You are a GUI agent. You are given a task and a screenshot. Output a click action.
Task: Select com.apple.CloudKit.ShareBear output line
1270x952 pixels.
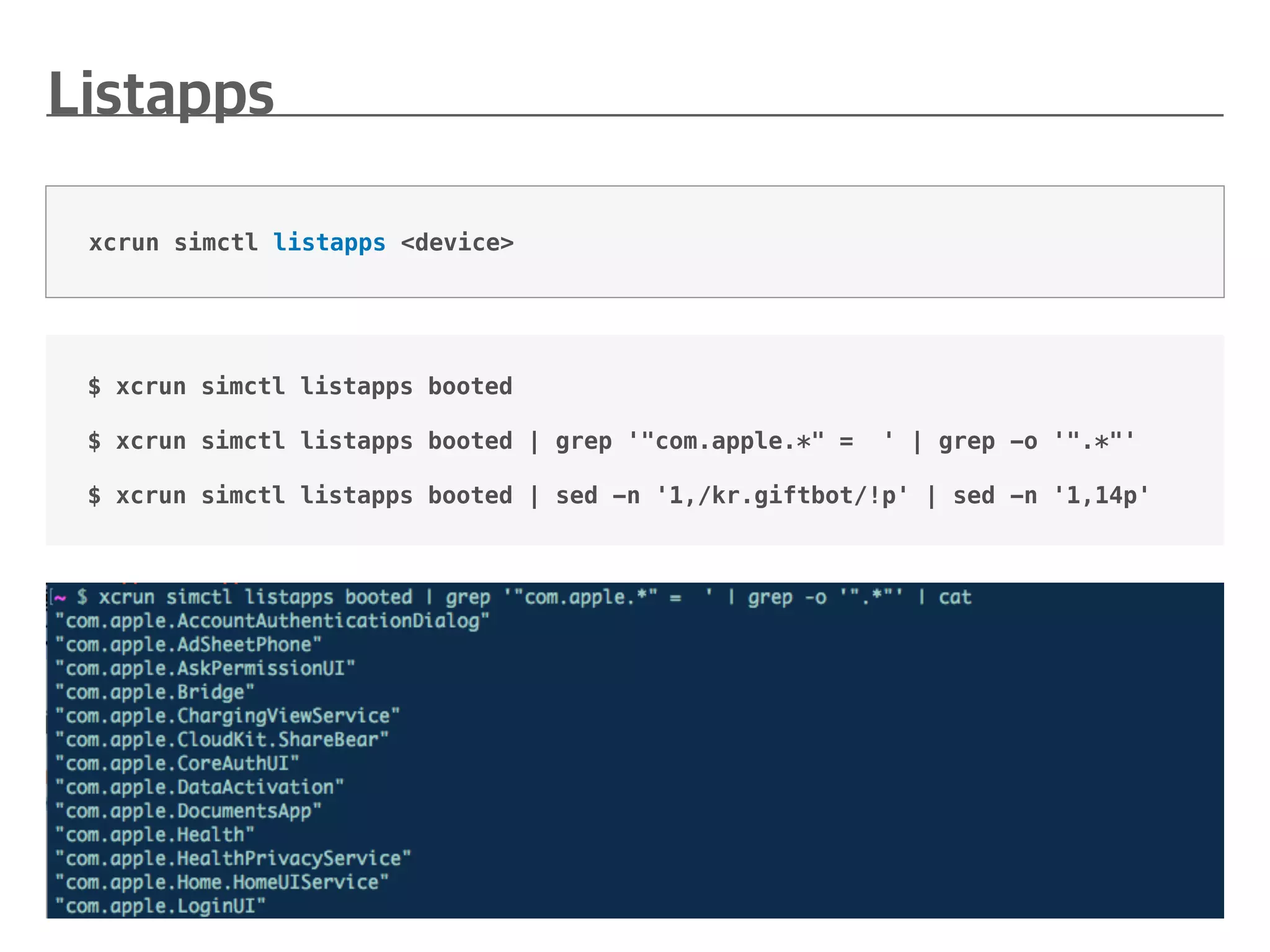coord(221,739)
